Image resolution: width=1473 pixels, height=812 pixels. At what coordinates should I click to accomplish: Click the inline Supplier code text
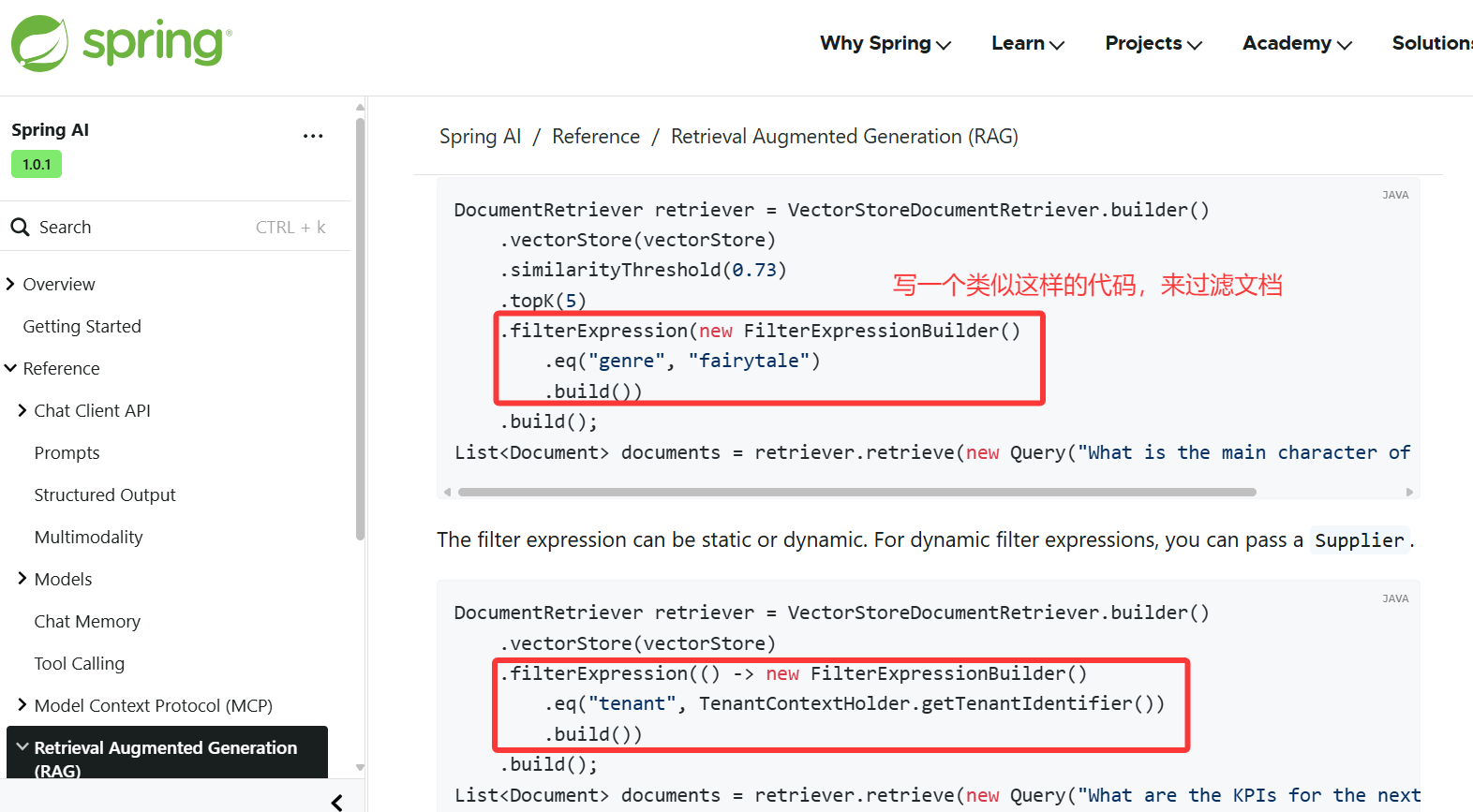(1360, 539)
